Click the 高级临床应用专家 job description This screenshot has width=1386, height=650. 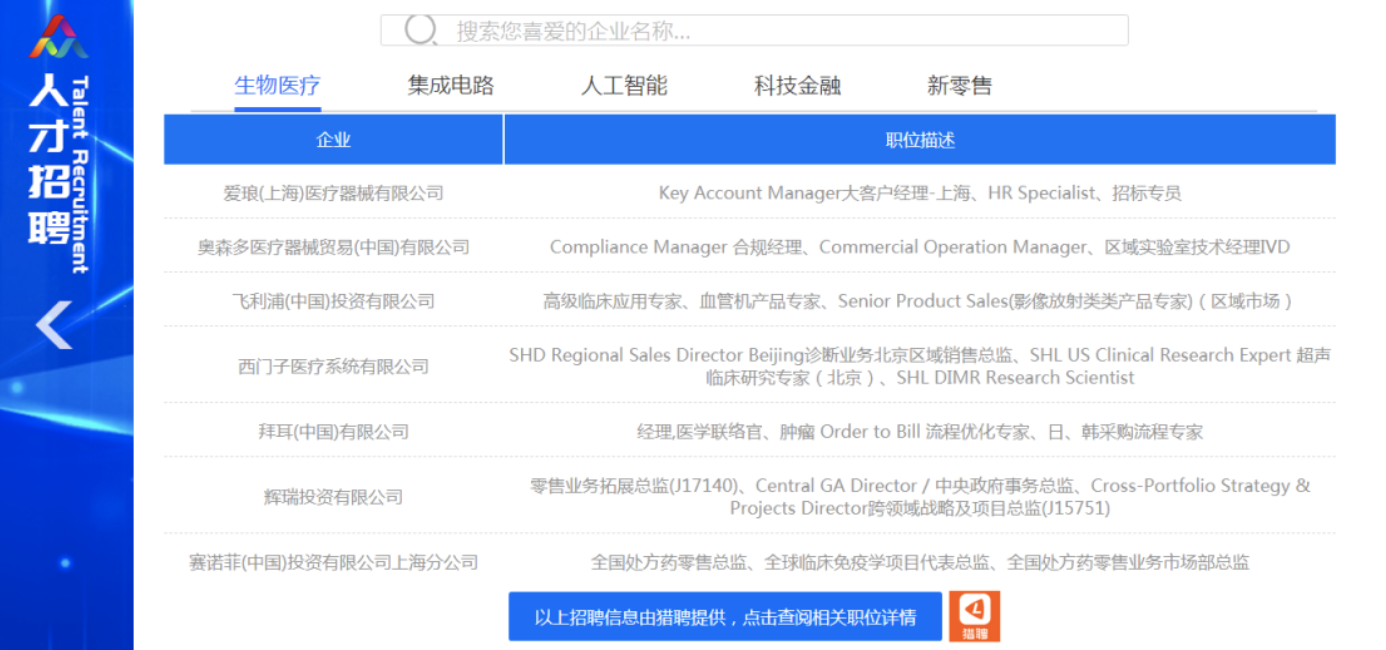[920, 301]
